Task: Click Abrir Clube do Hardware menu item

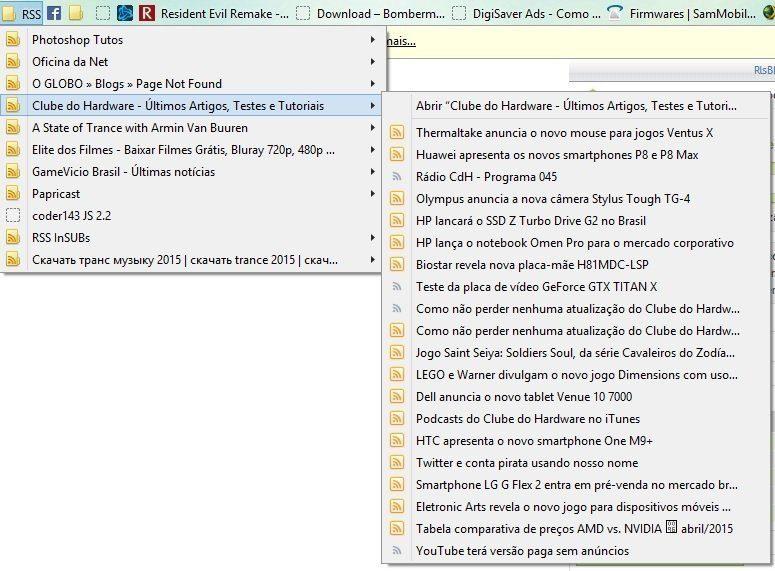Action: (576, 106)
